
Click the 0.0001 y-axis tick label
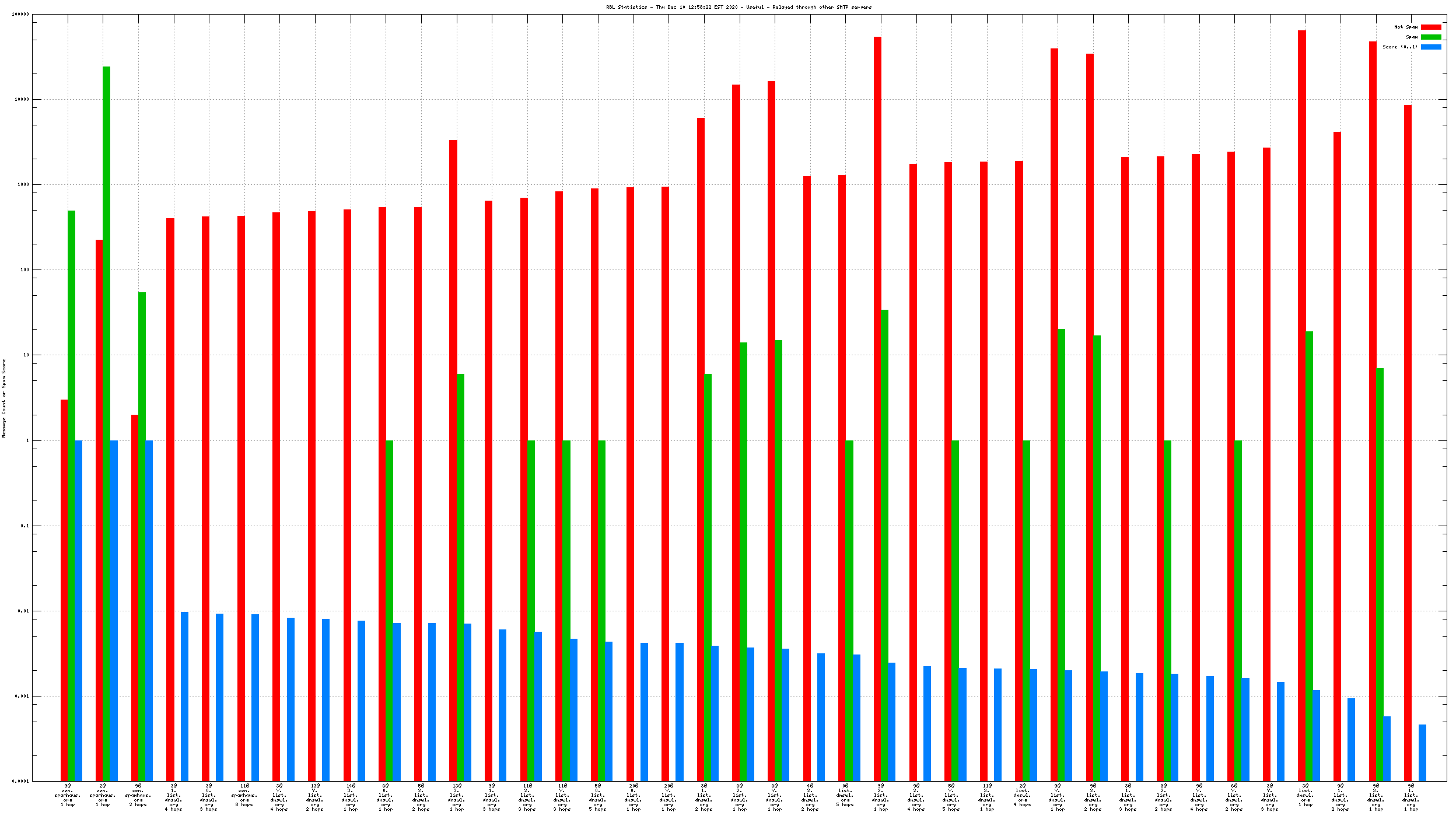pyautogui.click(x=20, y=781)
